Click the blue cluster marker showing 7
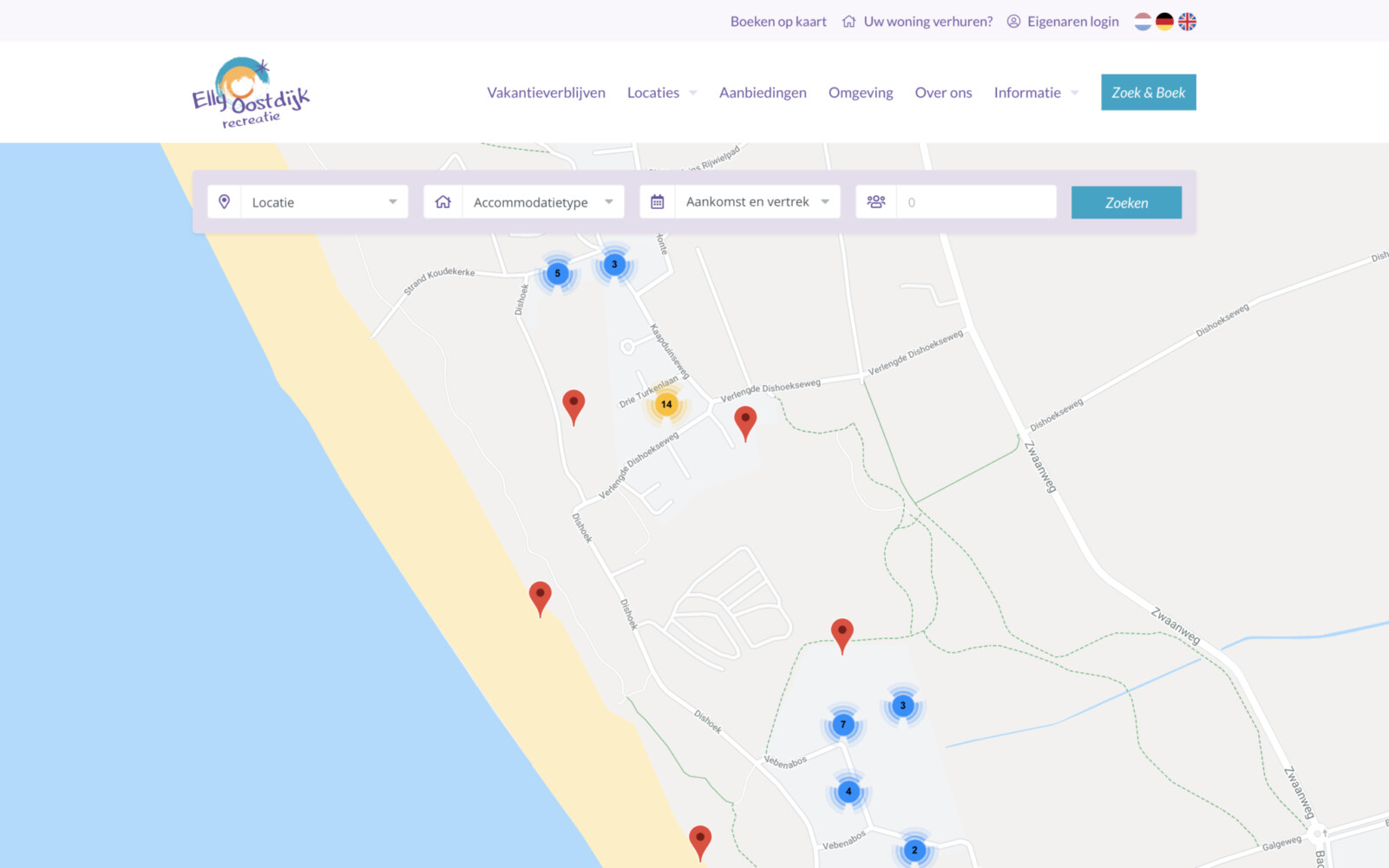Image resolution: width=1389 pixels, height=868 pixels. pos(842,724)
